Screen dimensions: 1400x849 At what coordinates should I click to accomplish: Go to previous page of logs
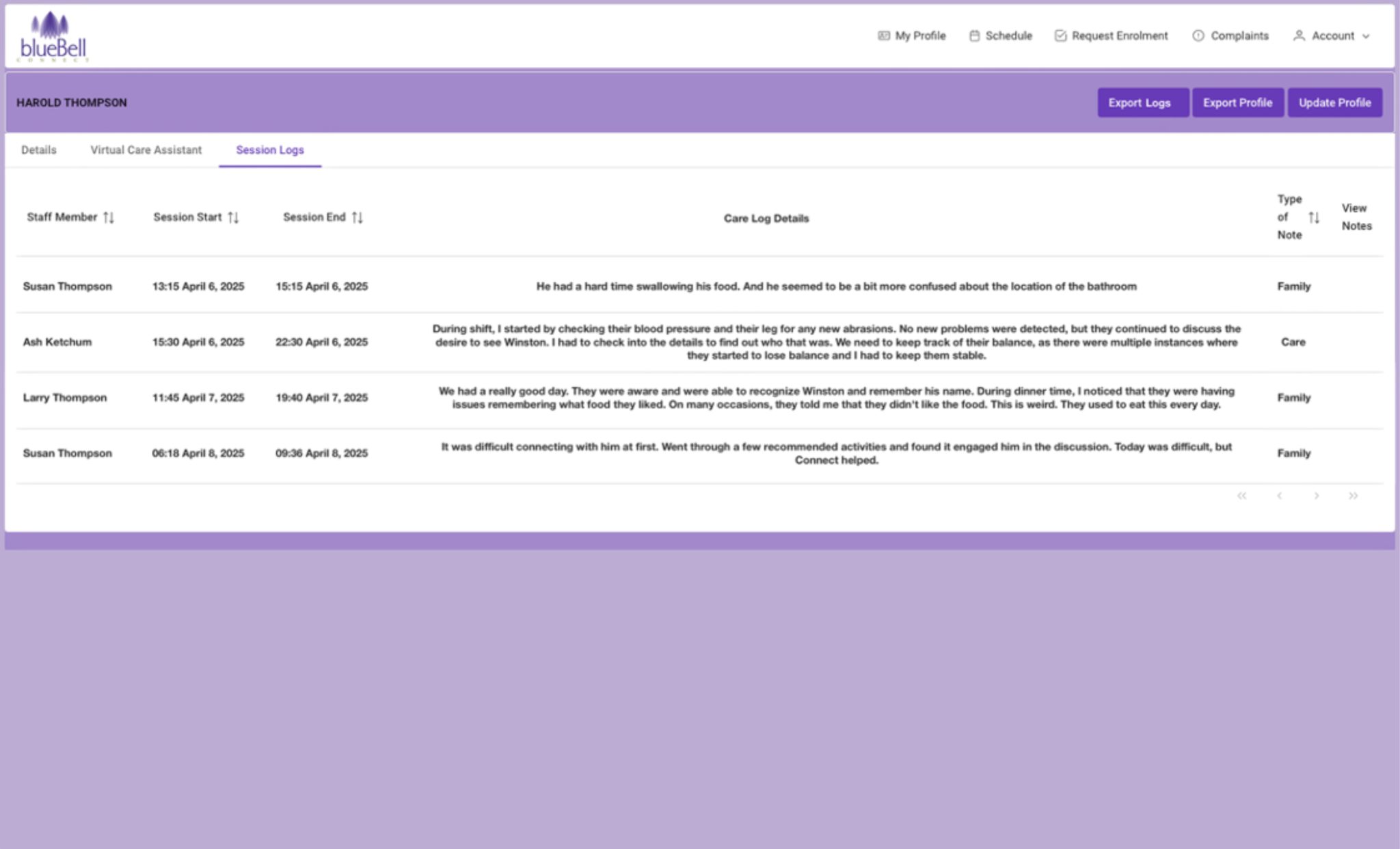click(1279, 496)
